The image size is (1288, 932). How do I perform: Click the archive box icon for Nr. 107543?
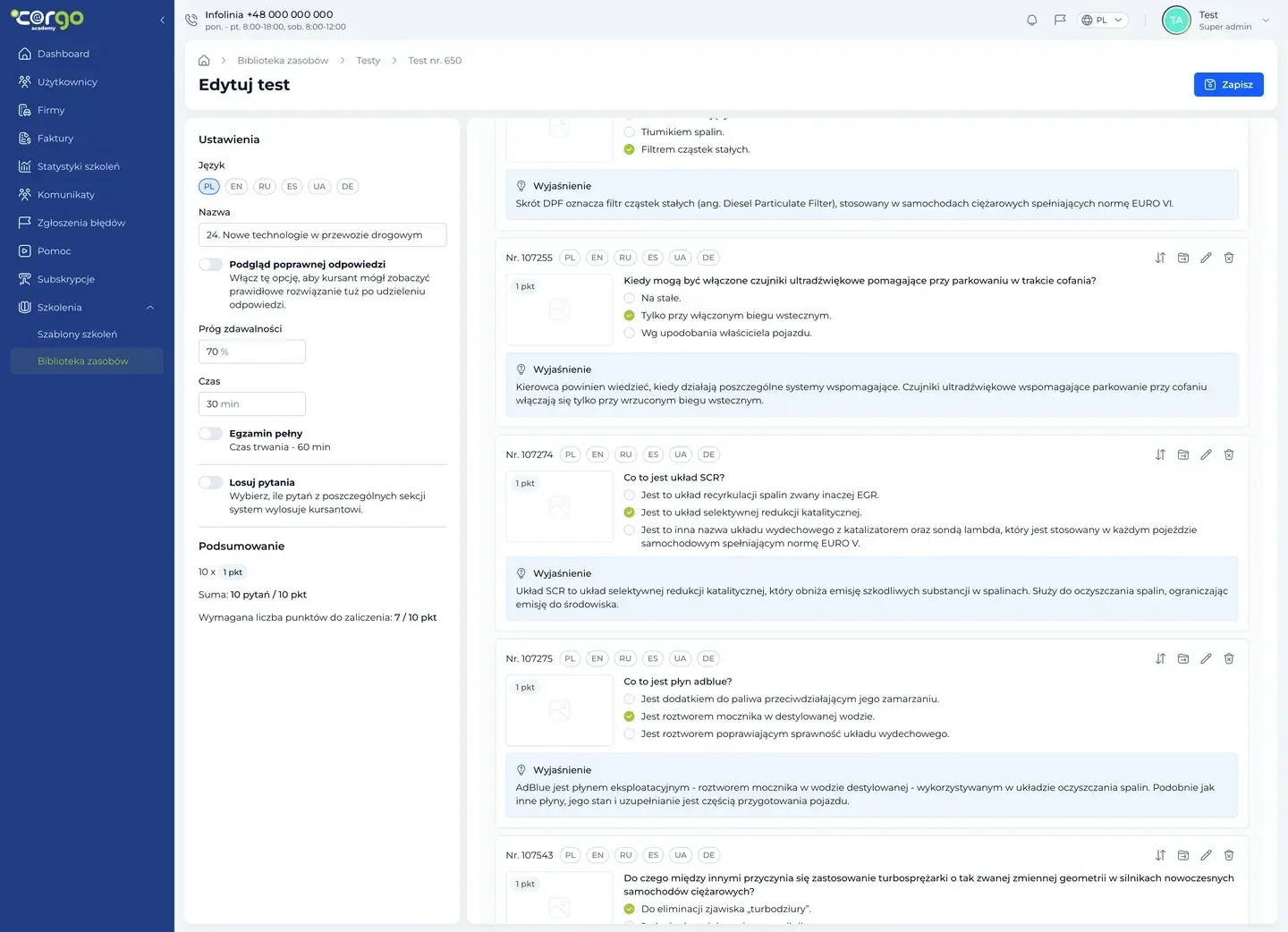point(1183,855)
